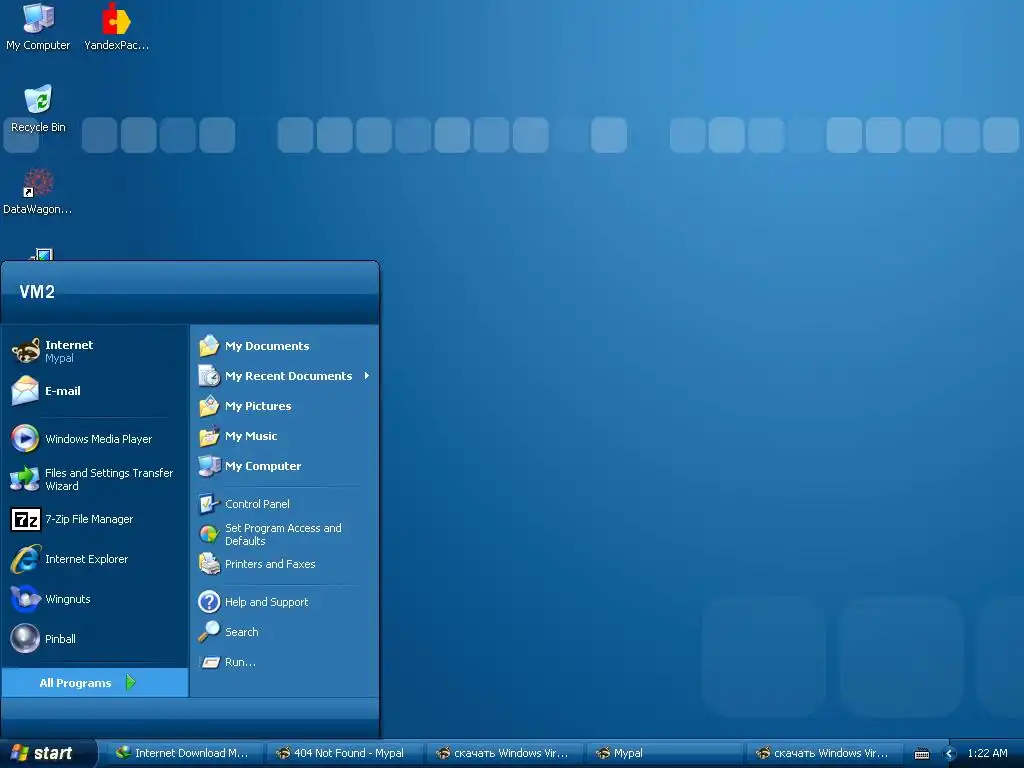The width and height of the screenshot is (1024, 768).
Task: Choose Printers and Faxes menu text
Action: pos(270,564)
